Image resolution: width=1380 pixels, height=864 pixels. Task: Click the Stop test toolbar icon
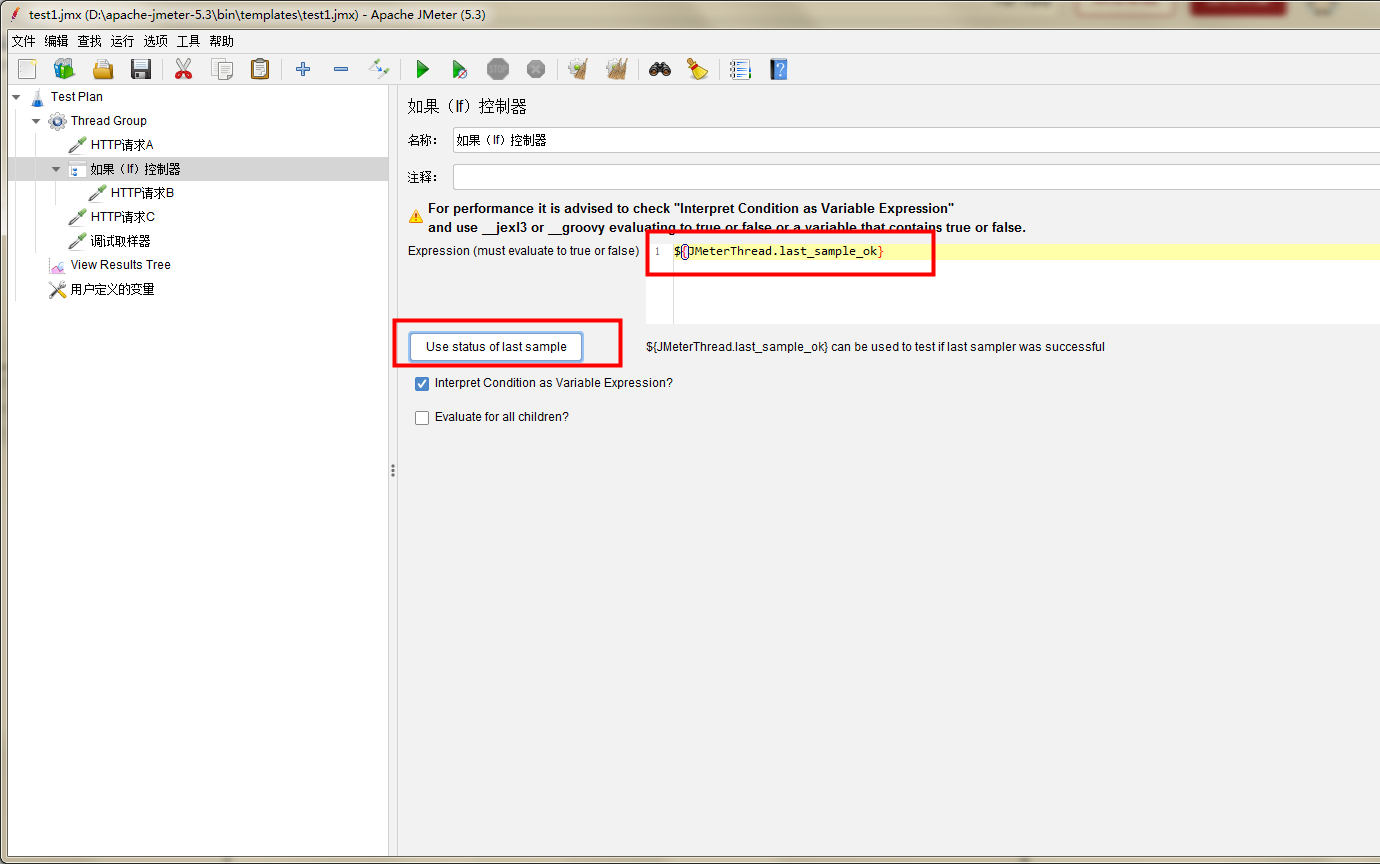(498, 69)
